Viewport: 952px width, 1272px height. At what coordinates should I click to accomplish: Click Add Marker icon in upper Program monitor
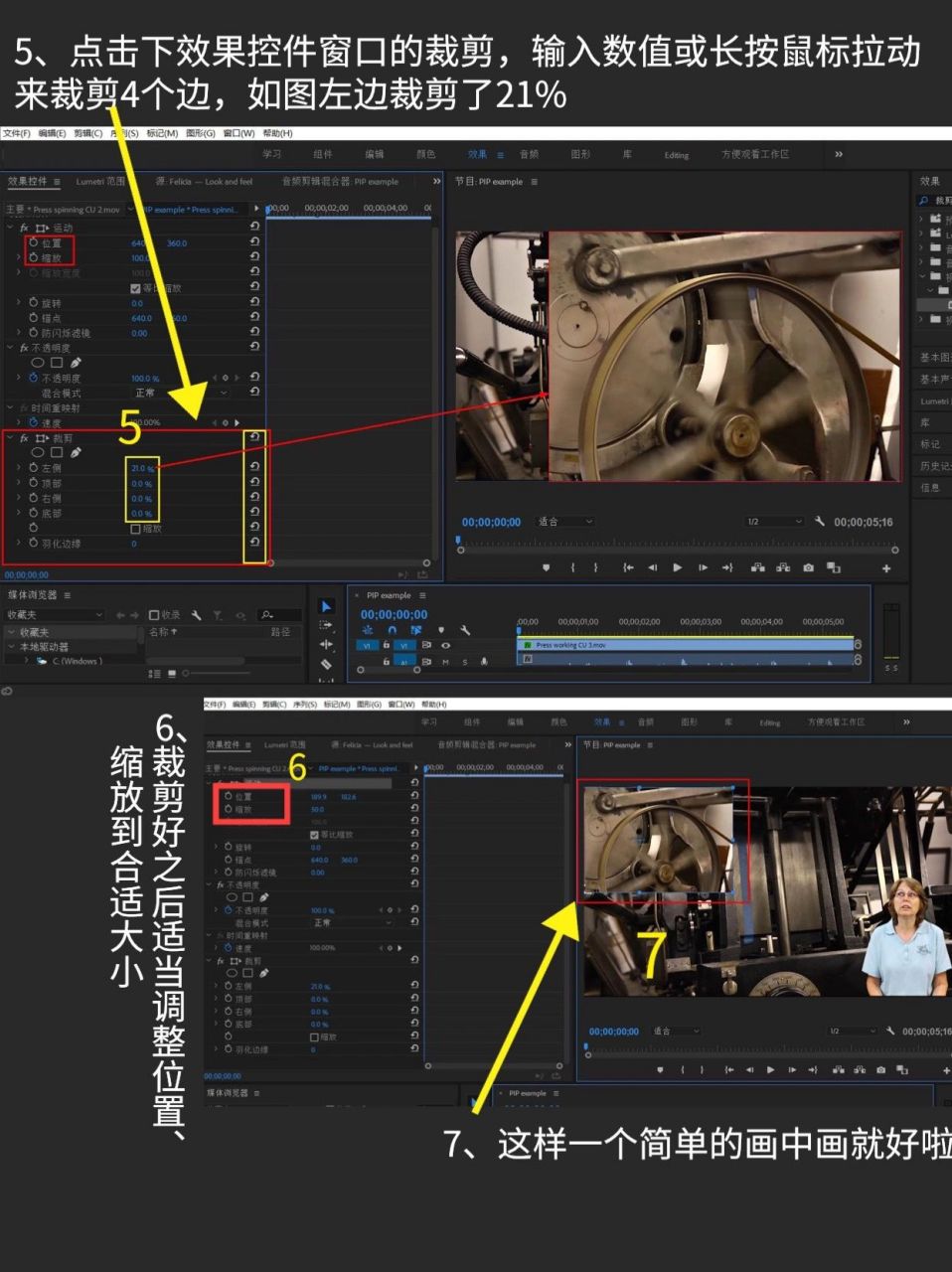[546, 567]
